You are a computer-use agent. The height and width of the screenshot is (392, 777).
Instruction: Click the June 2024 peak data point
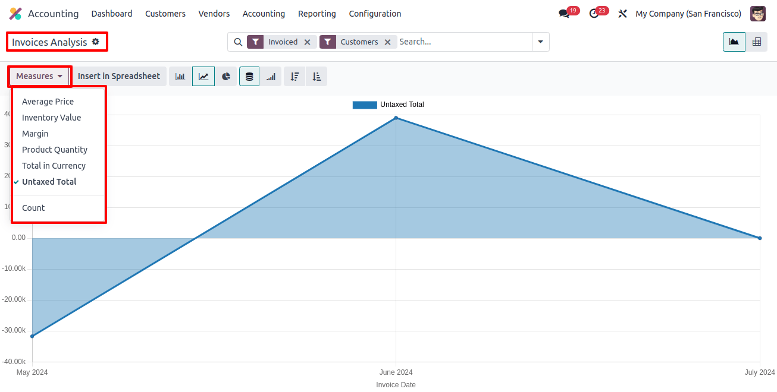click(x=396, y=118)
